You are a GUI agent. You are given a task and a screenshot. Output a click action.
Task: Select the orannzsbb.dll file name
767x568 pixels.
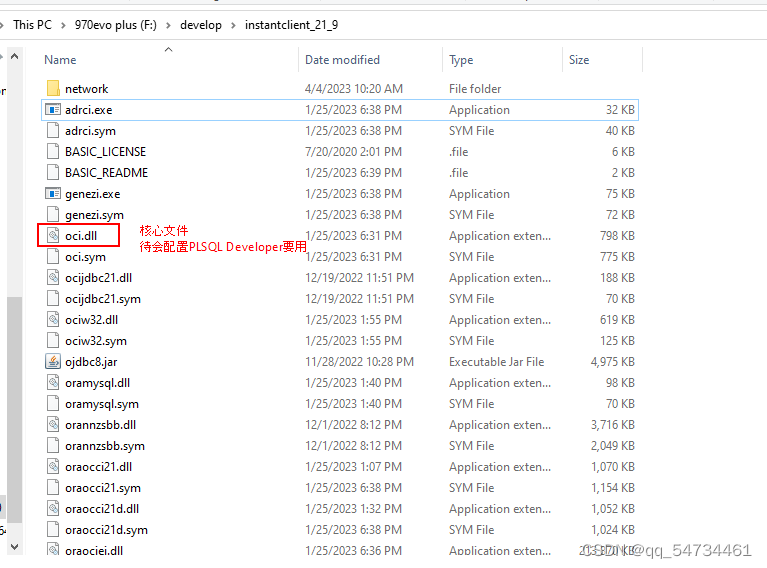[x=100, y=425]
